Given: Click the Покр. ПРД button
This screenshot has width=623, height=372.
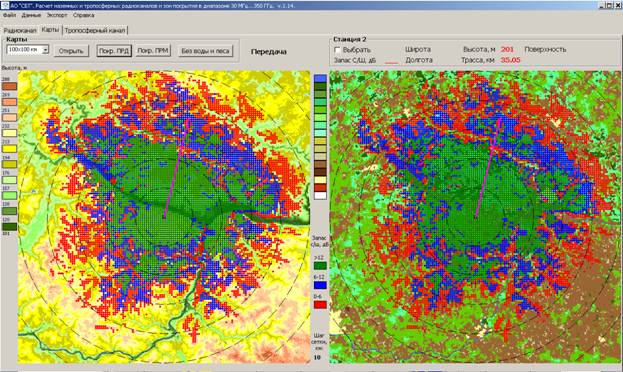Looking at the screenshot, I should coord(114,51).
